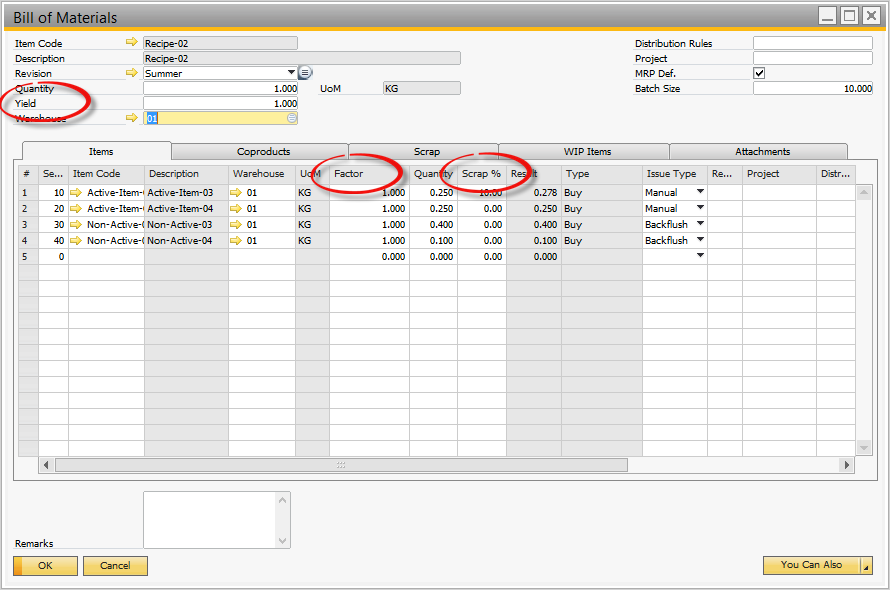The image size is (890, 590).
Task: Switch to the Coproducts tab
Action: [263, 152]
